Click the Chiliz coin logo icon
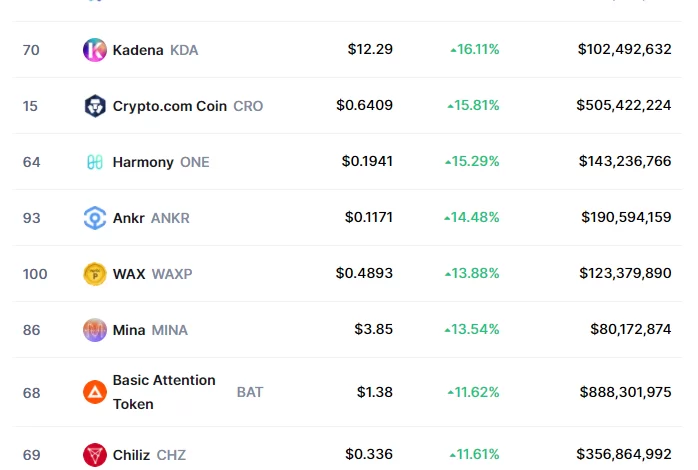The width and height of the screenshot is (698, 470). (95, 455)
